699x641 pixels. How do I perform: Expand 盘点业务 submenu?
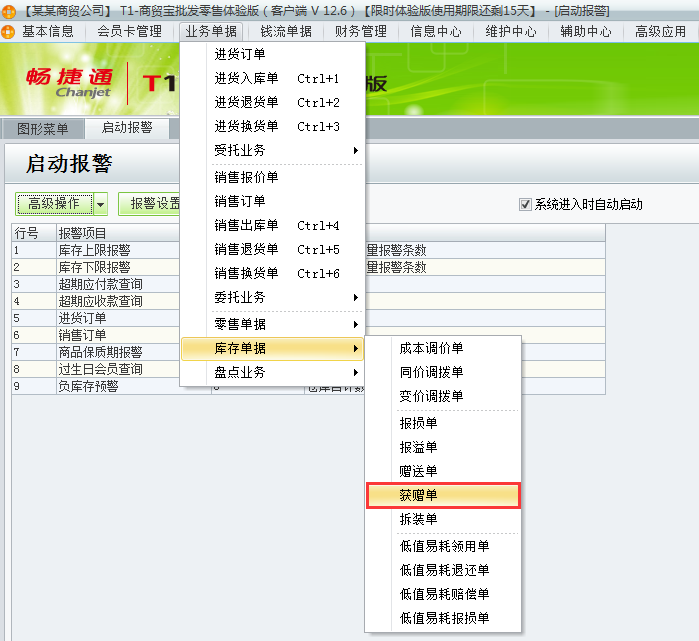tap(273, 372)
